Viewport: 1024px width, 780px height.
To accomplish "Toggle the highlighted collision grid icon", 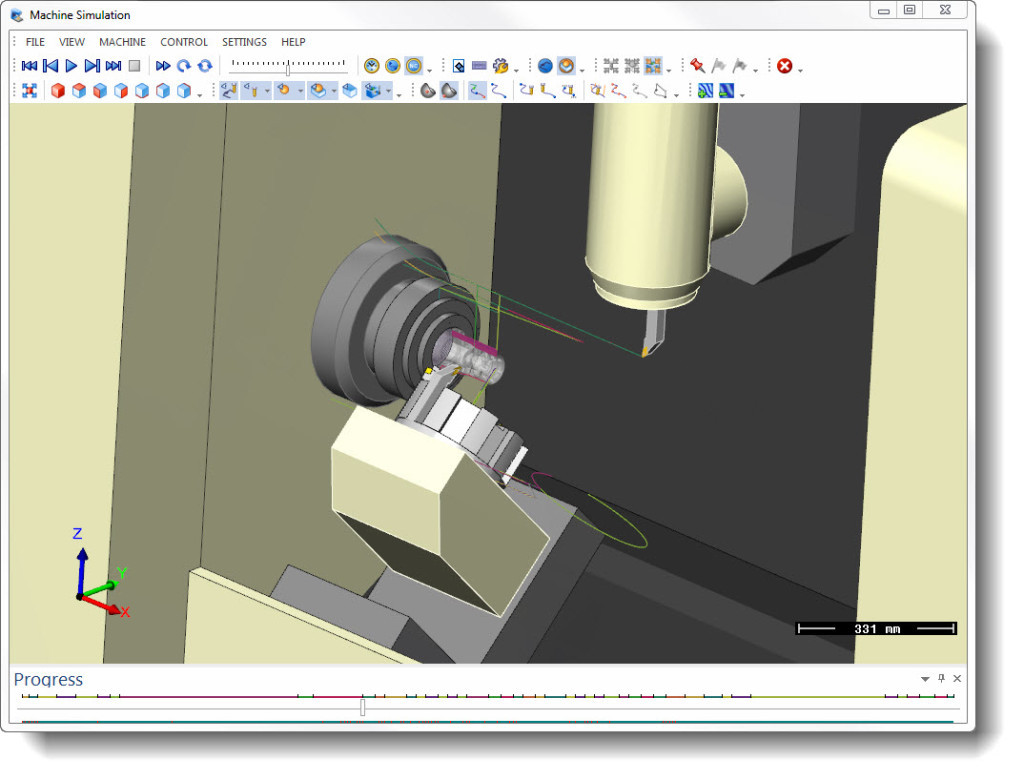I will [x=651, y=66].
